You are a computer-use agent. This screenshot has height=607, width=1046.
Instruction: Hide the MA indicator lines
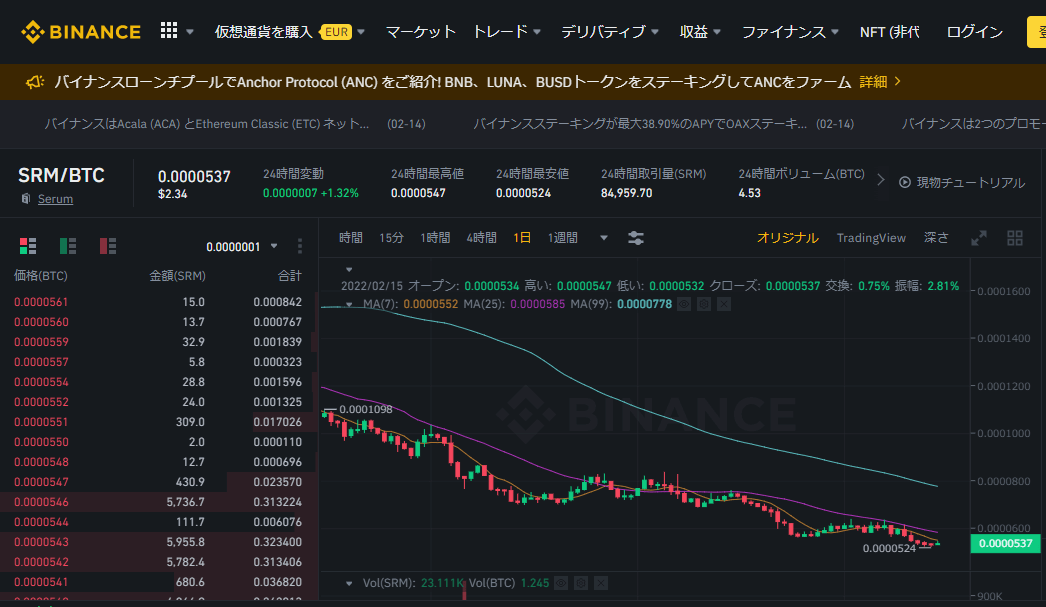[684, 304]
